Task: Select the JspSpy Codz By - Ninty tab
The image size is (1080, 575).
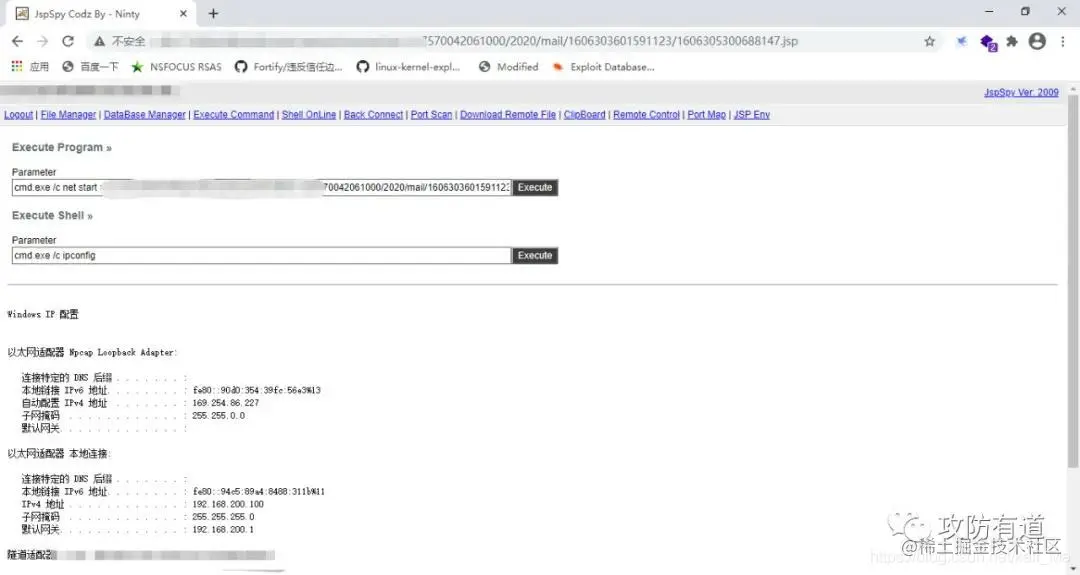Action: point(102,14)
